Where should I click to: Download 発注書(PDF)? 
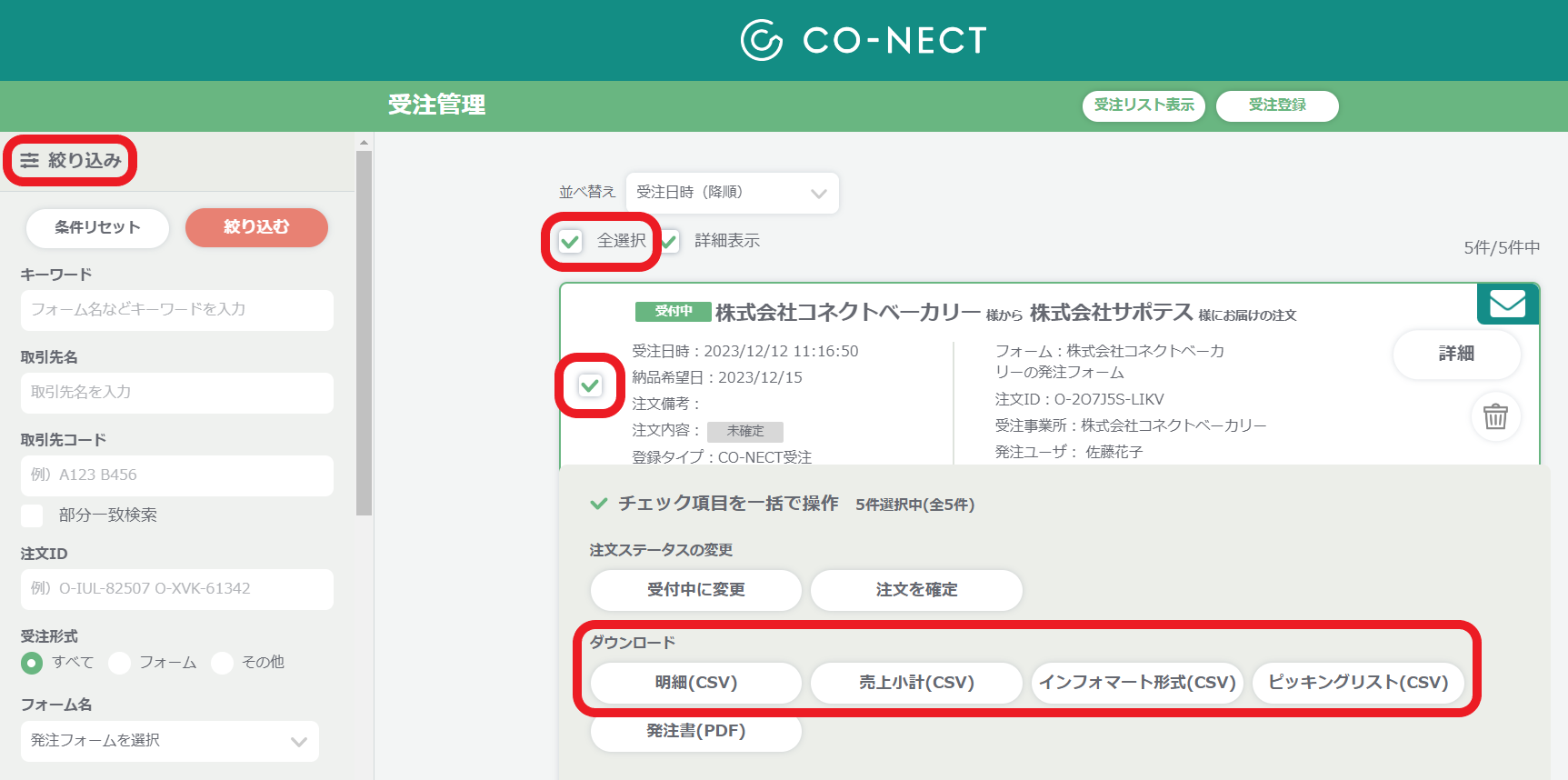[696, 731]
